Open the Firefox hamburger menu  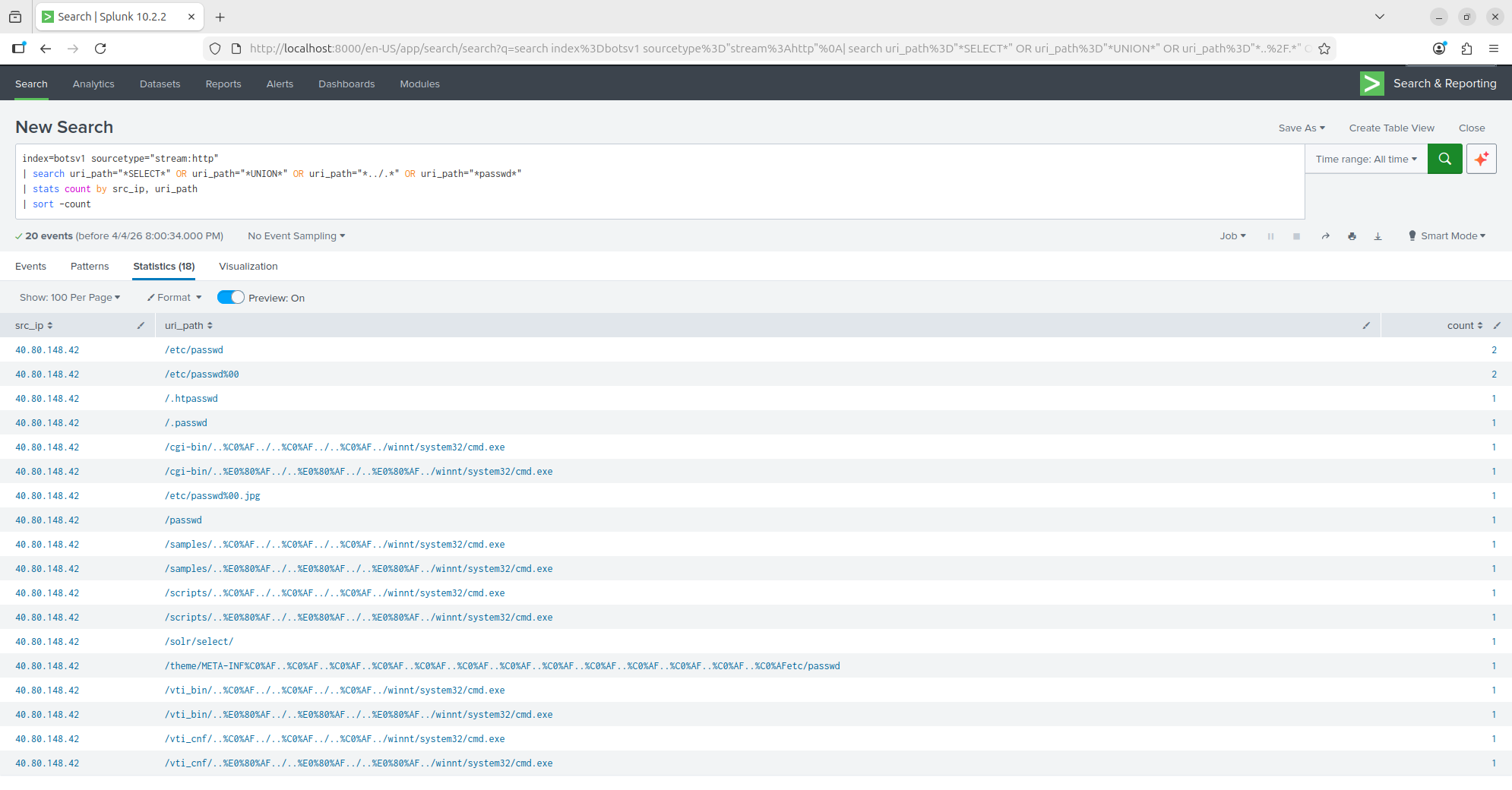pyautogui.click(x=1494, y=49)
